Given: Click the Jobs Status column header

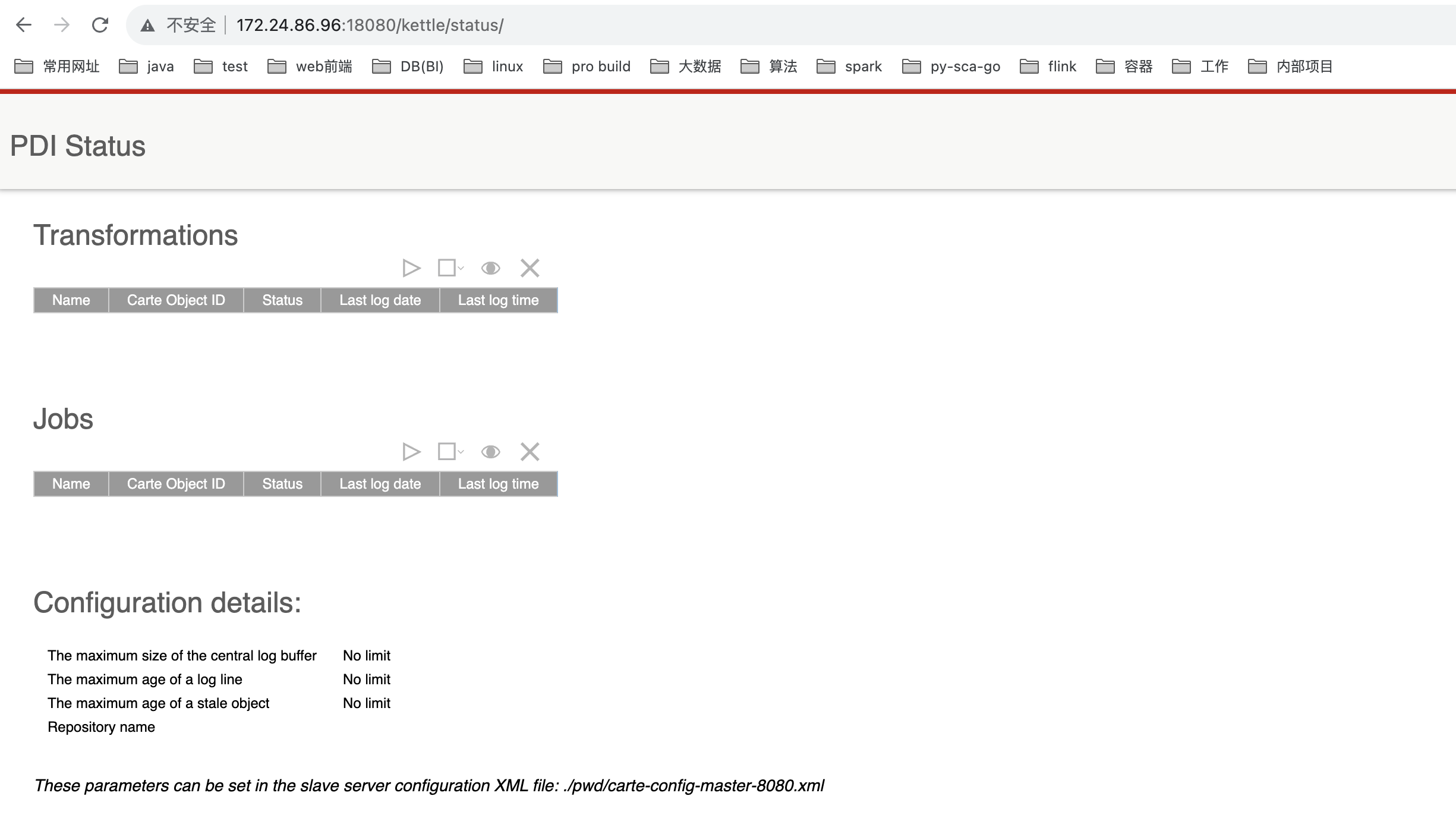Looking at the screenshot, I should [x=282, y=484].
